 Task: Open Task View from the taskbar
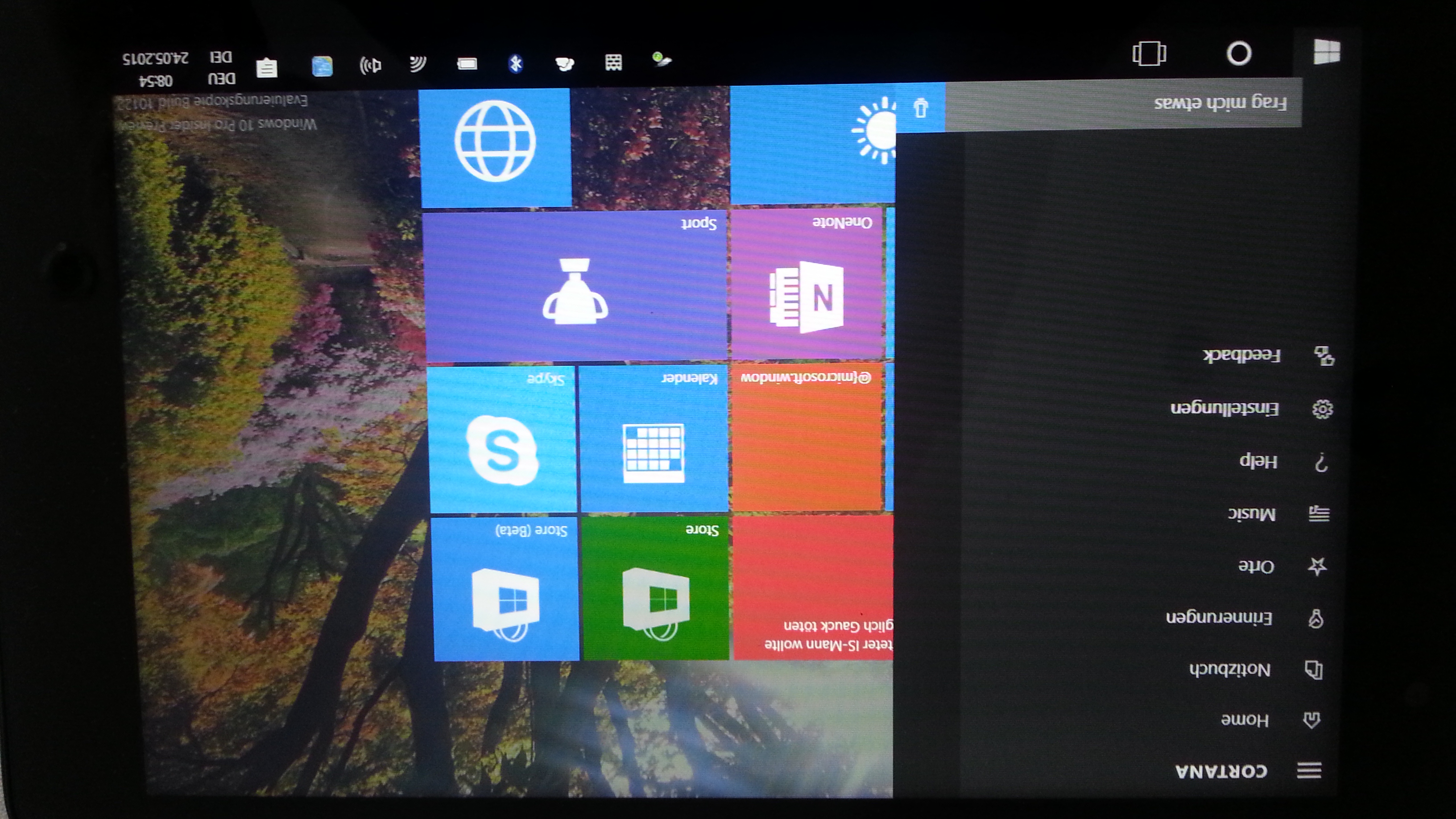(x=1149, y=54)
